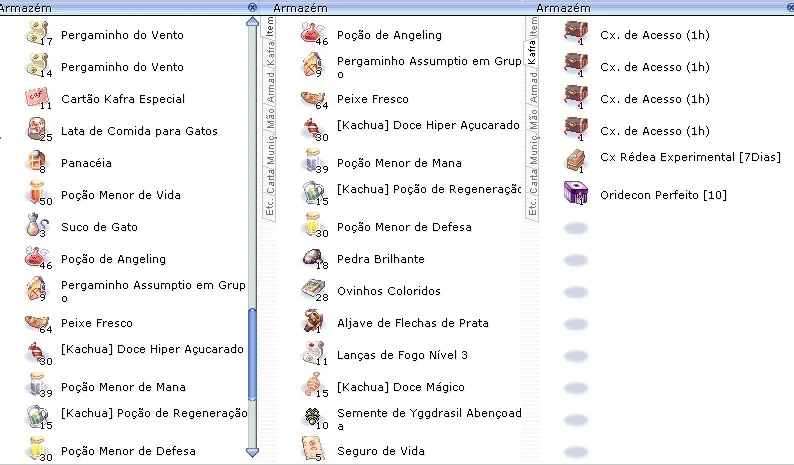The height and width of the screenshot is (465, 794).
Task: Pick the Lanças de Fogo Nível 3 scroll icon
Action: [314, 353]
